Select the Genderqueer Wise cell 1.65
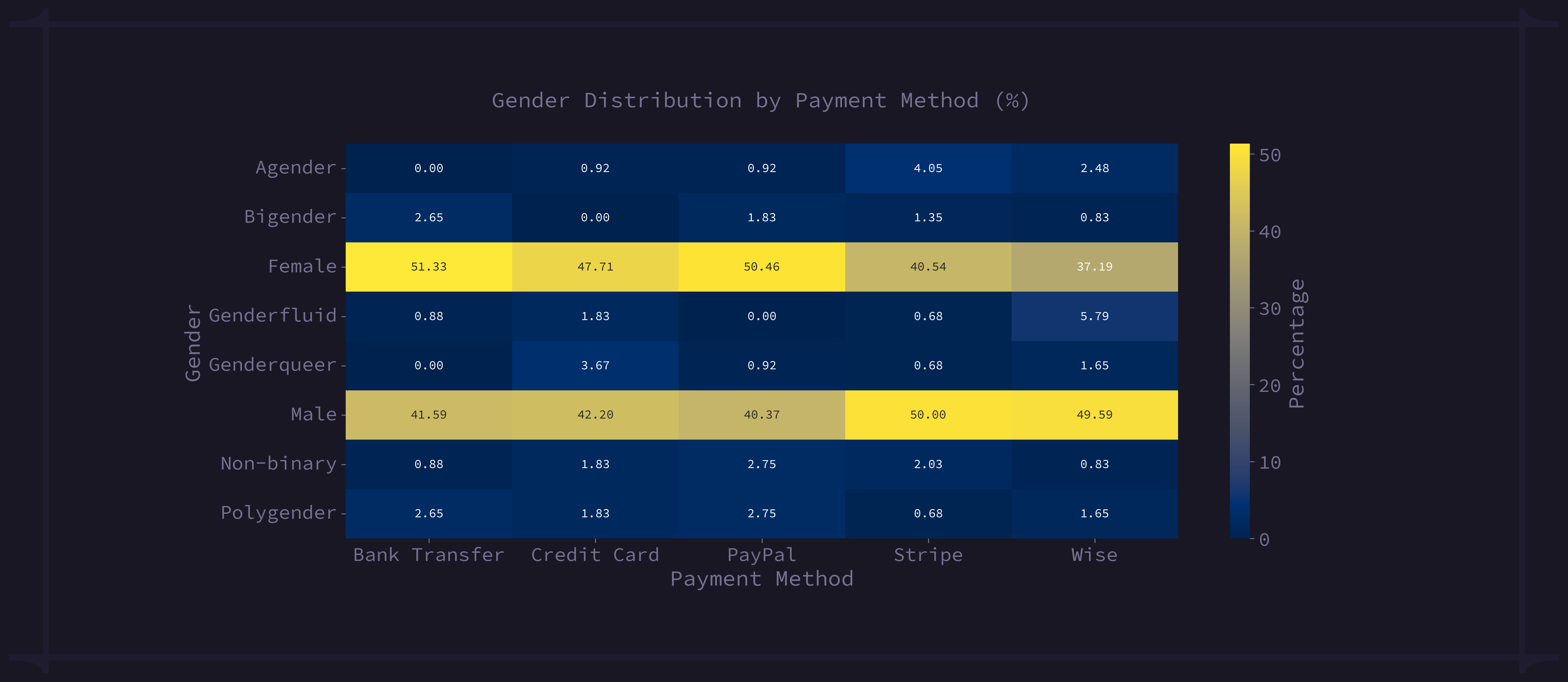Viewport: 1568px width, 682px height. [1095, 365]
